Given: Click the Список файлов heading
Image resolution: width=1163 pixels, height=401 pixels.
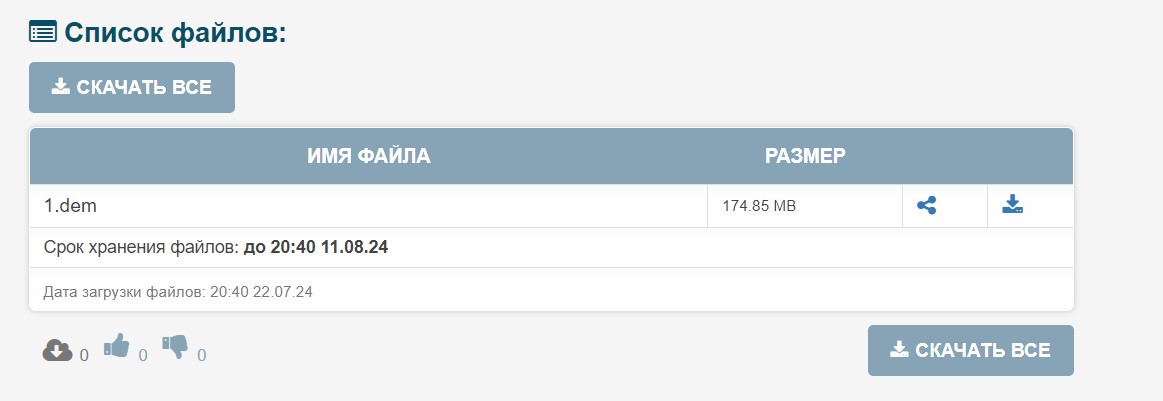Looking at the screenshot, I should [175, 32].
